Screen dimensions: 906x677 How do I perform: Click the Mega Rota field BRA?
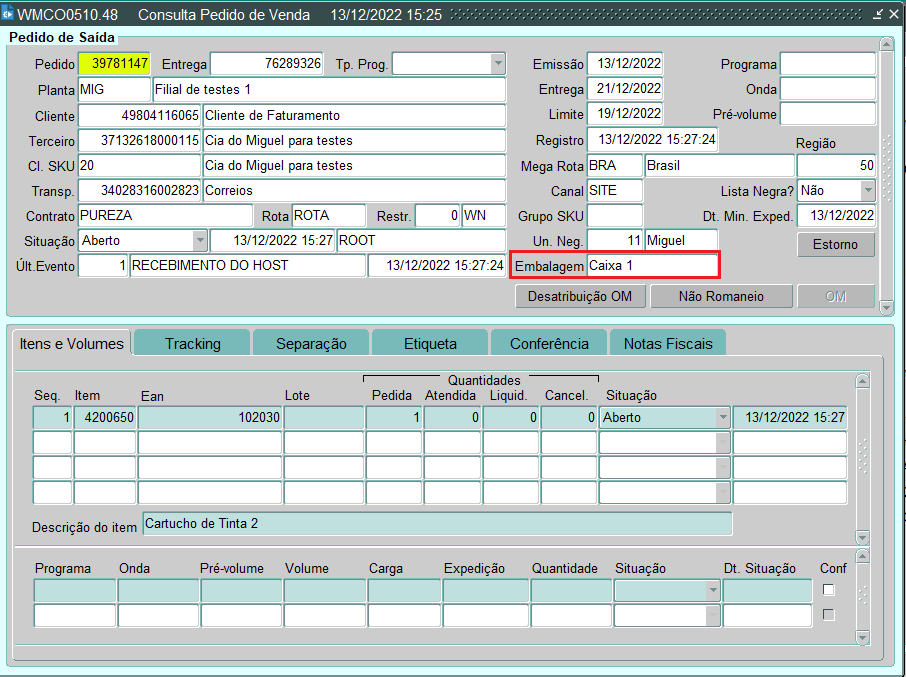615,166
